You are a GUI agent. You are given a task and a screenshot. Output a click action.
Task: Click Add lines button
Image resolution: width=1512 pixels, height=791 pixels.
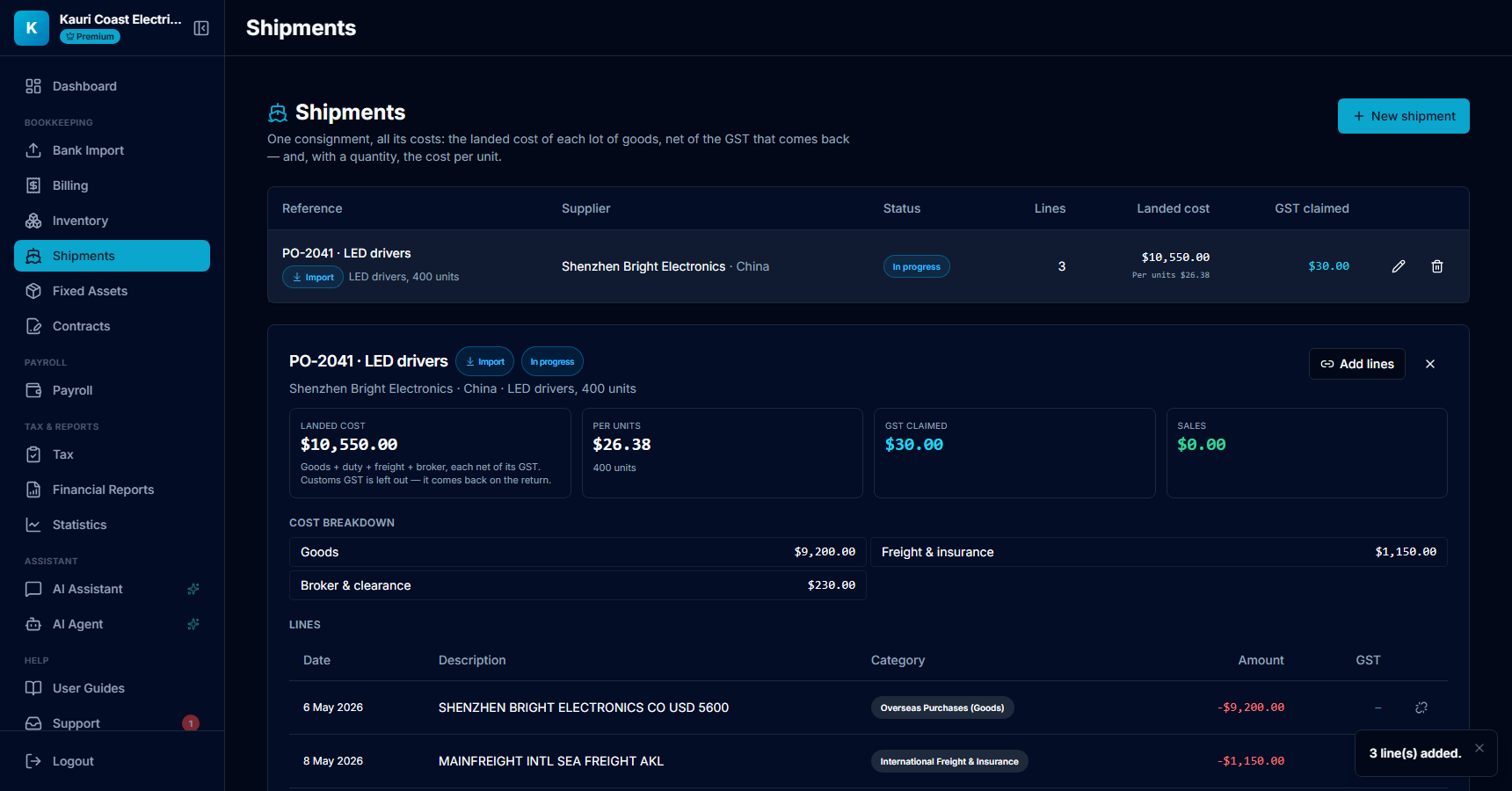coord(1357,364)
